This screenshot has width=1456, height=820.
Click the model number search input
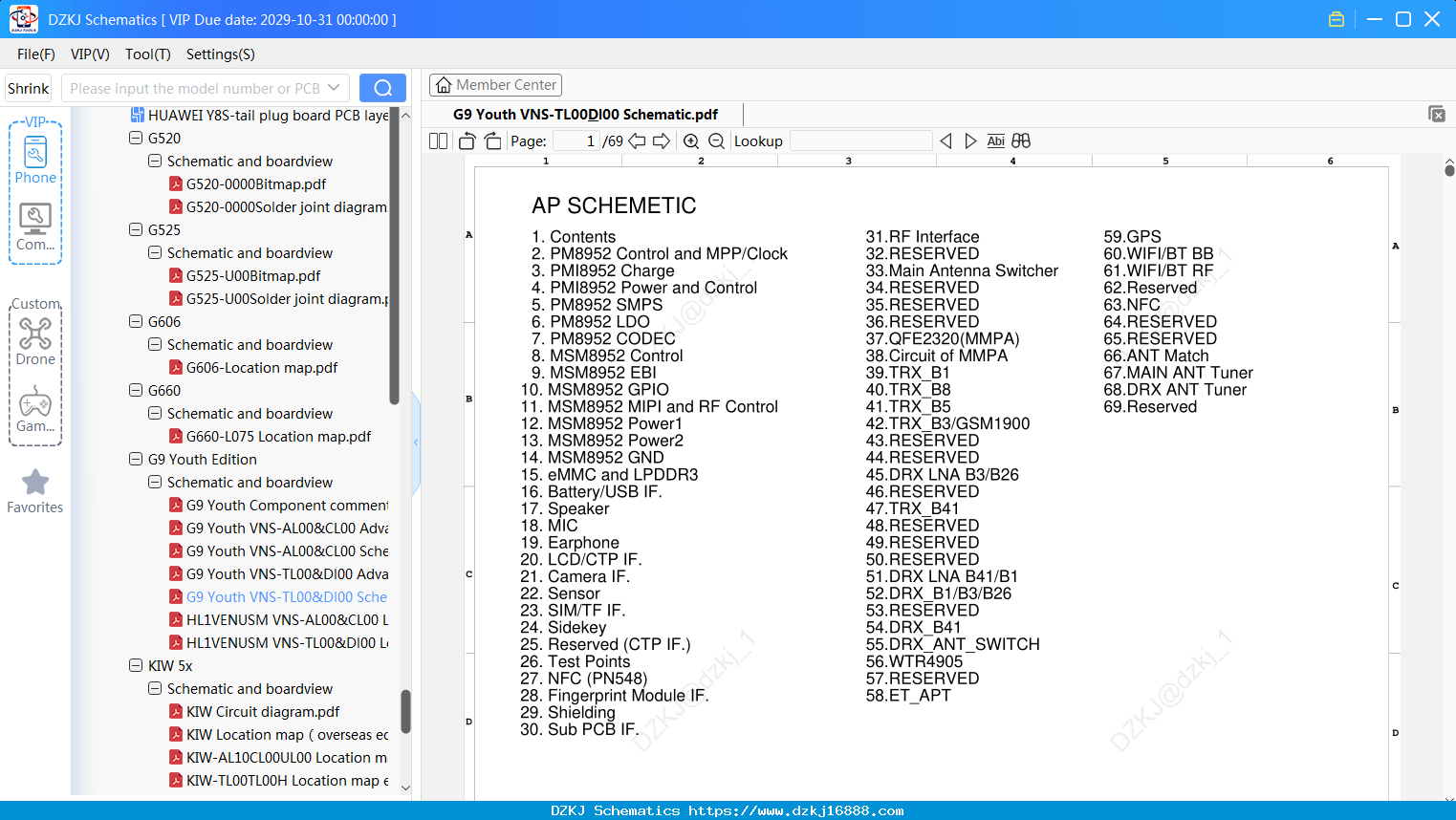point(195,88)
